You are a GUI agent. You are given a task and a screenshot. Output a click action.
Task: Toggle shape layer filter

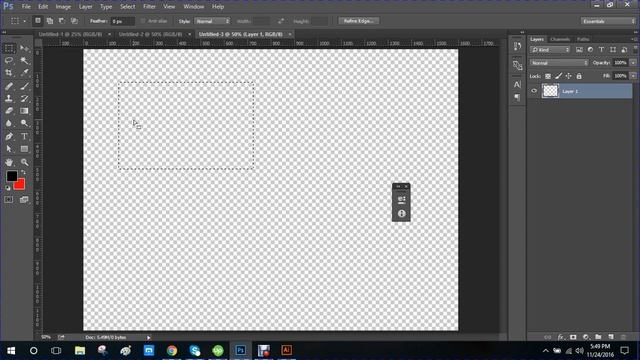click(613, 50)
